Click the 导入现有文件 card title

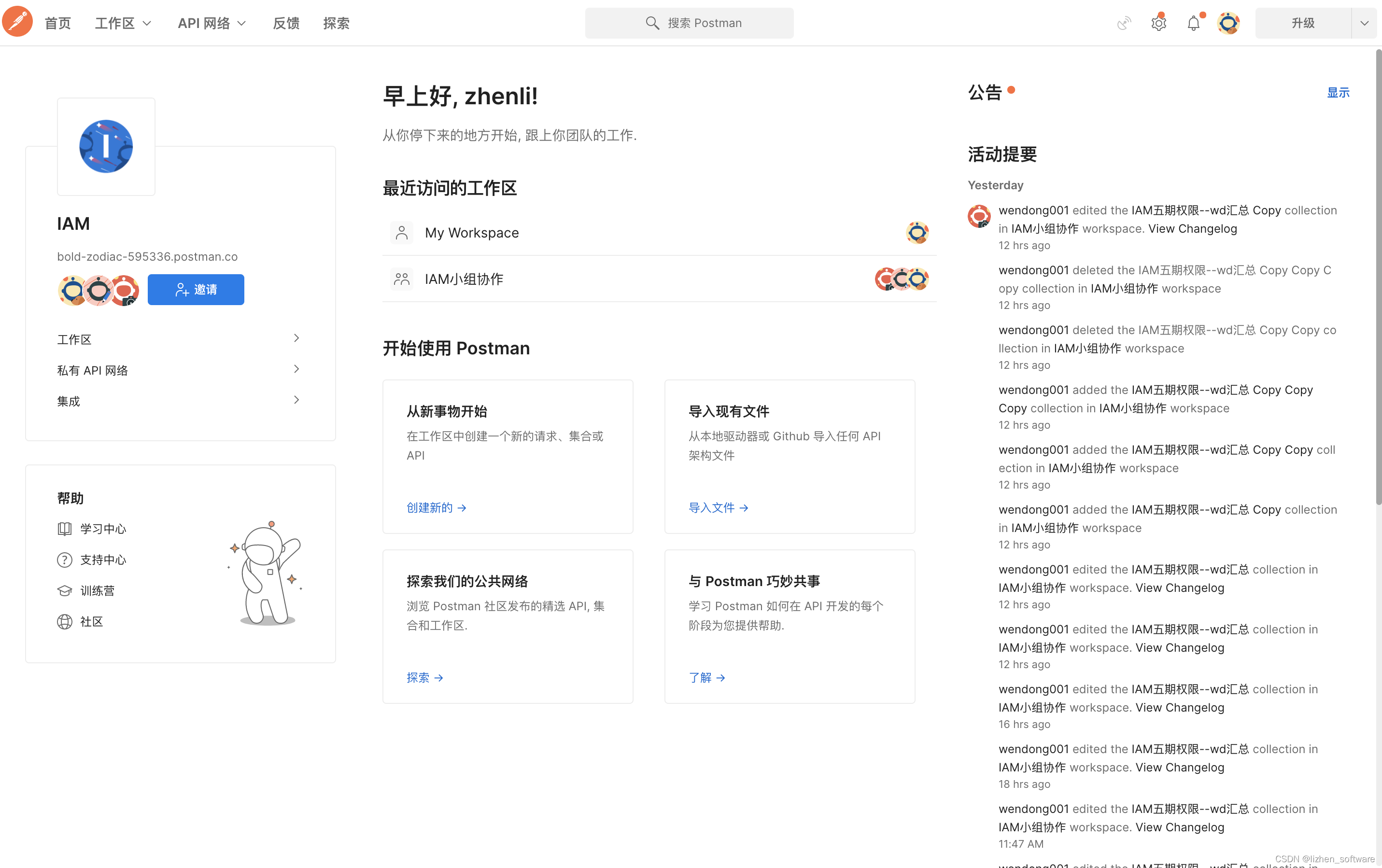(x=728, y=411)
